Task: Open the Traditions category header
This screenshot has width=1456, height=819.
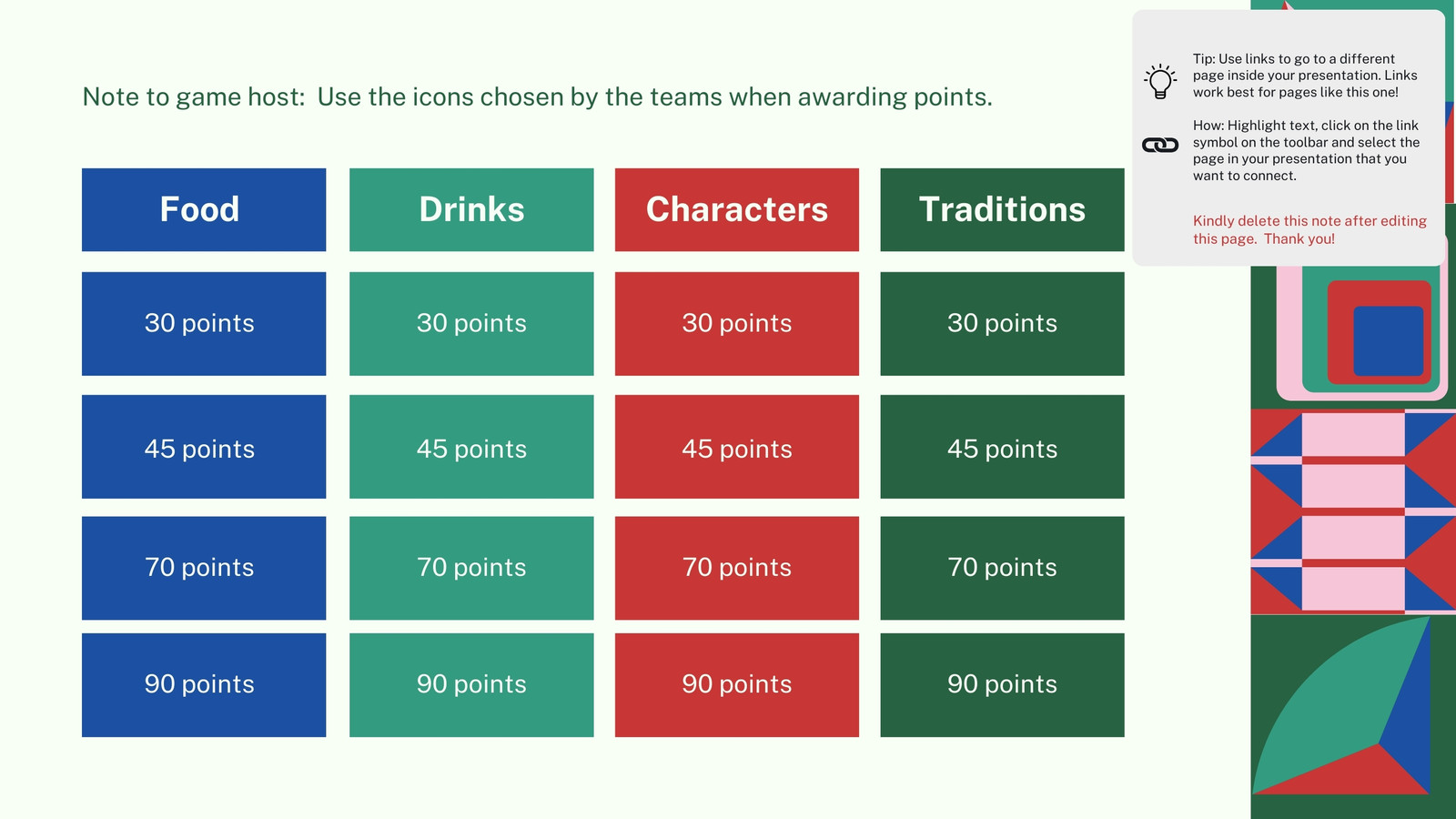Action: point(1002,209)
